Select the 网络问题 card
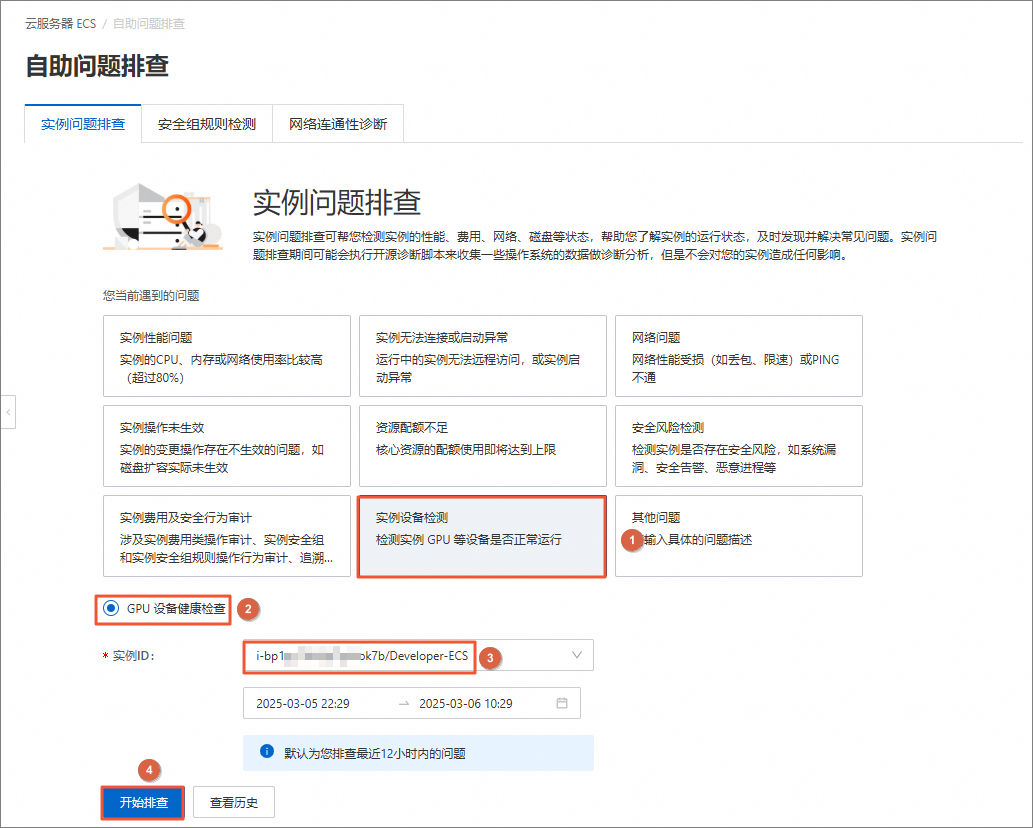 pyautogui.click(x=739, y=356)
